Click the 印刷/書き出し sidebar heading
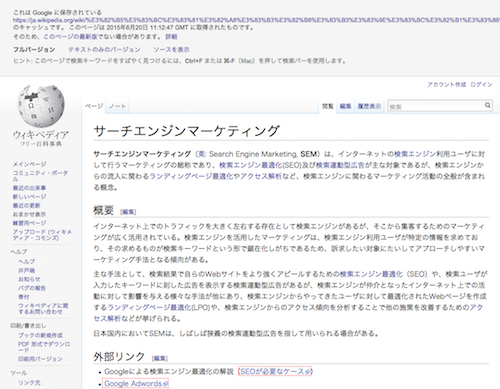Image resolution: width=500 pixels, height=389 pixels. coord(28,325)
